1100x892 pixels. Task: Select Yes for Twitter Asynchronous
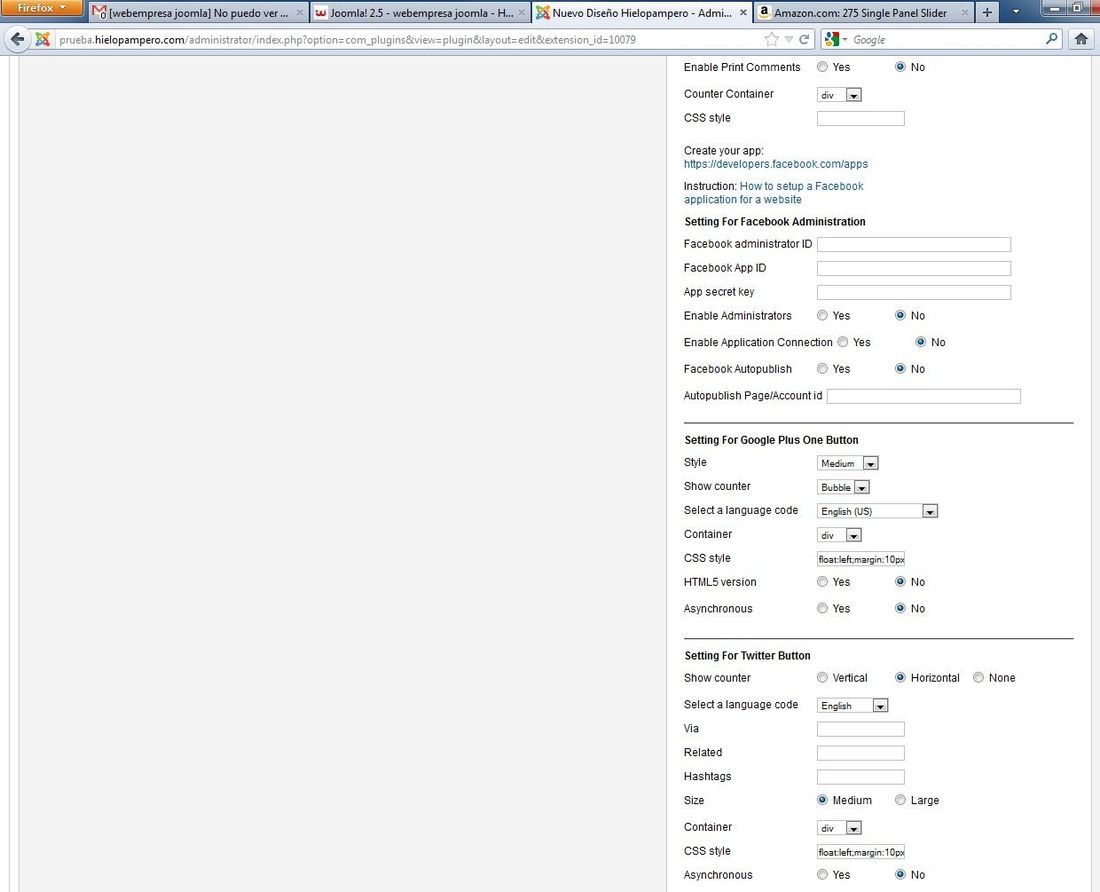(x=822, y=875)
